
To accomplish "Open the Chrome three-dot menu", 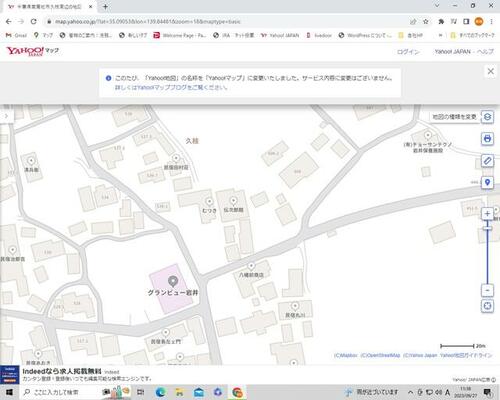I will pos(491,22).
